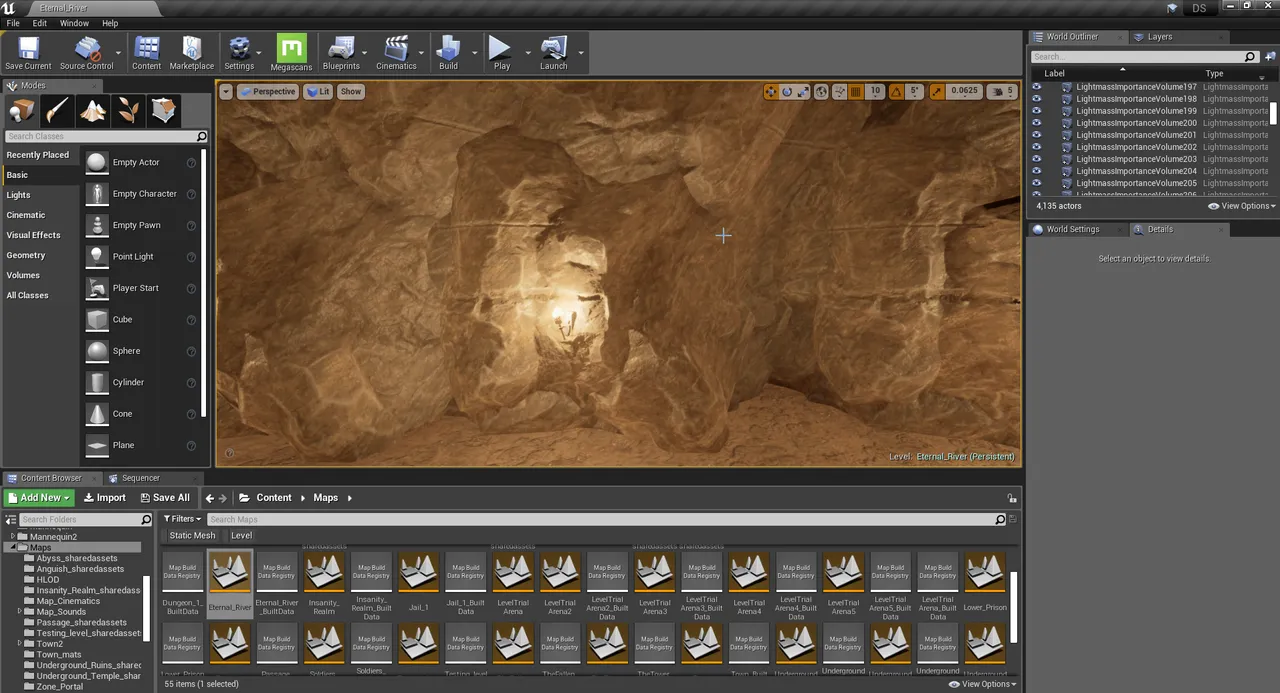Open viewport options dropdown arrow
Screen dimensions: 1280x693
(x=226, y=91)
